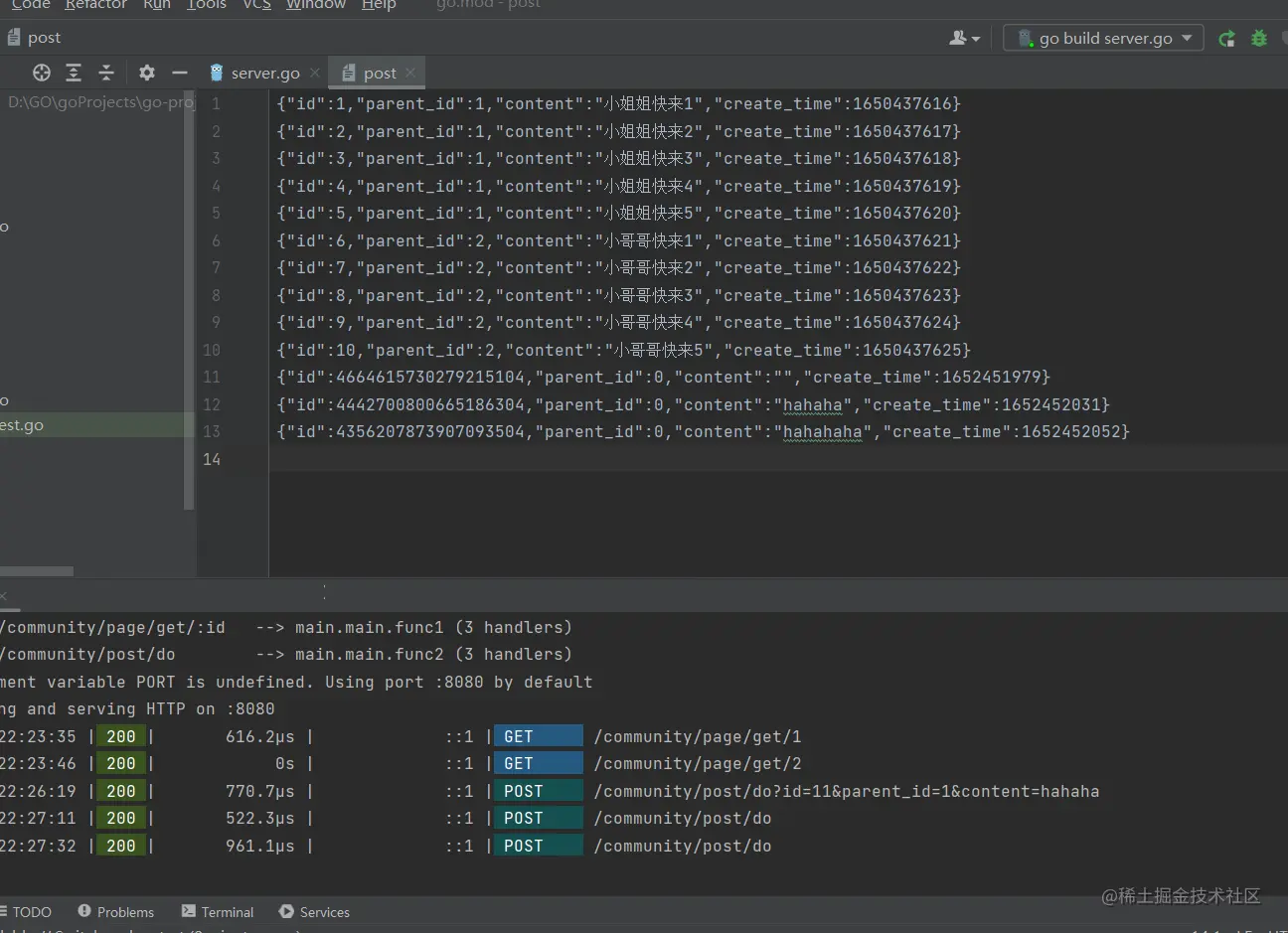
Task: Open the Tools menu
Action: tap(207, 5)
